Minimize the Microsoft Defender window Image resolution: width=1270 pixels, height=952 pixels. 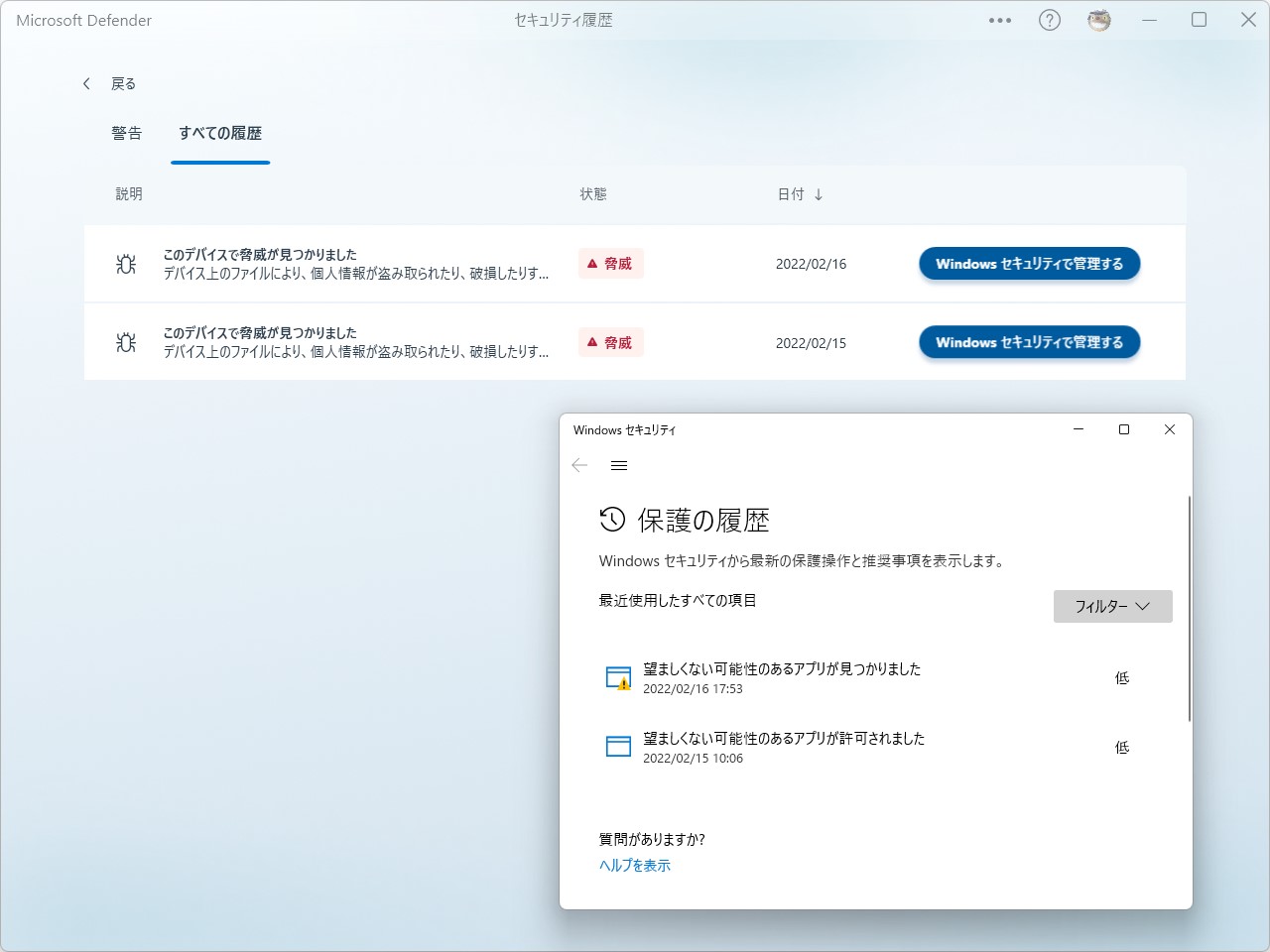click(1150, 20)
